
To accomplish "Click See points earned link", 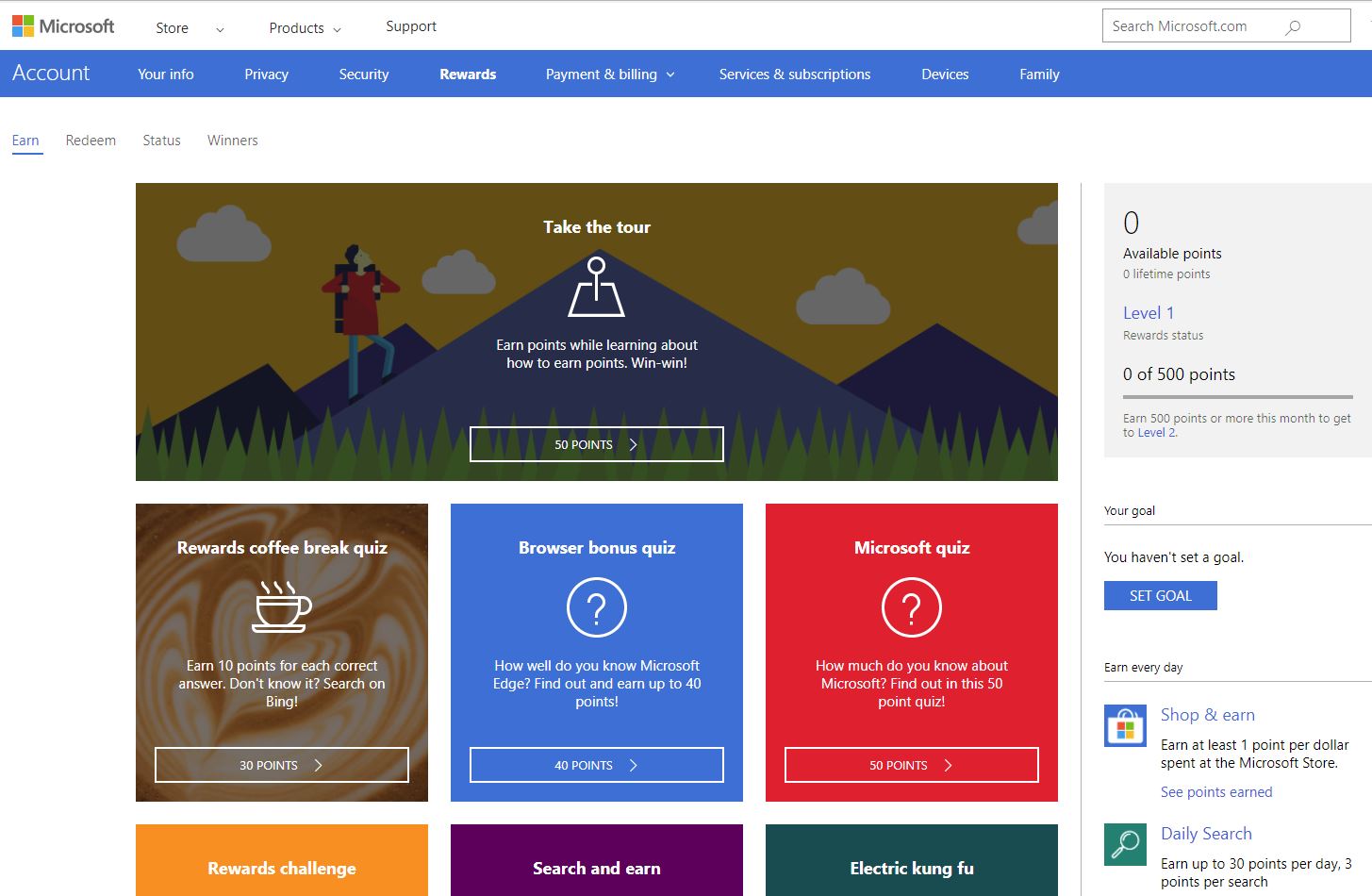I will click(1216, 792).
